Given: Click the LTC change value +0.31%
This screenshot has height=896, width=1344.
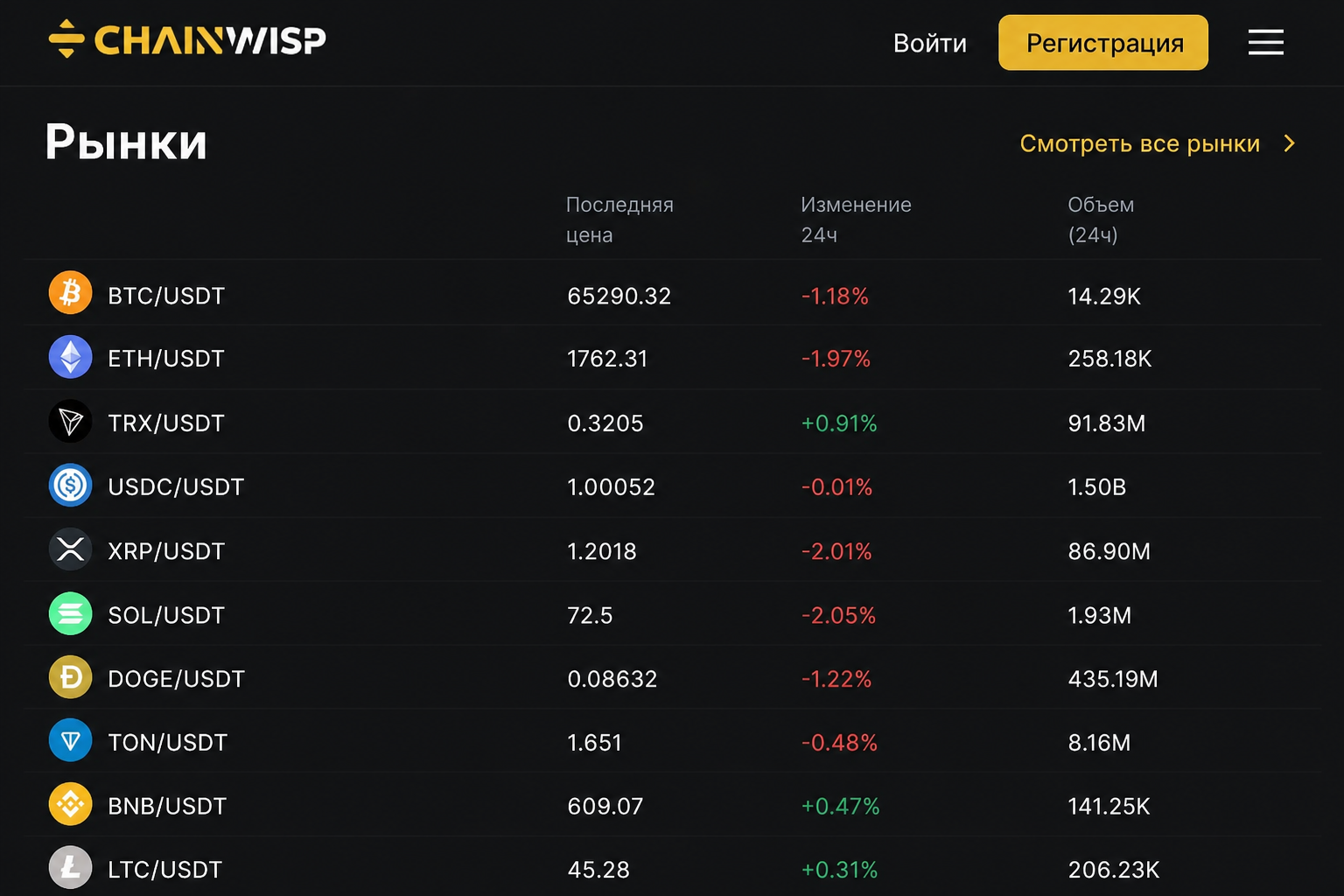Looking at the screenshot, I should pyautogui.click(x=839, y=870).
